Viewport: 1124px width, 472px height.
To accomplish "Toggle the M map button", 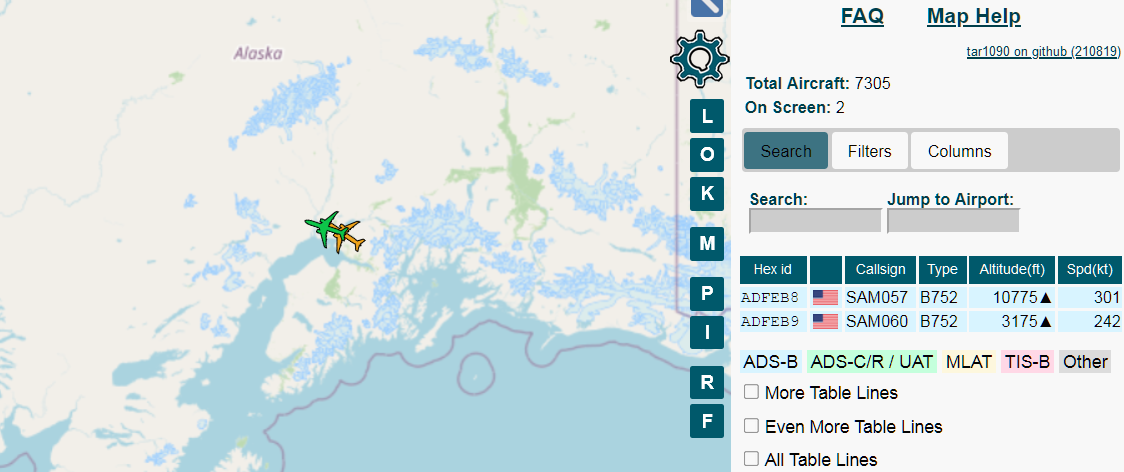I will [x=707, y=243].
